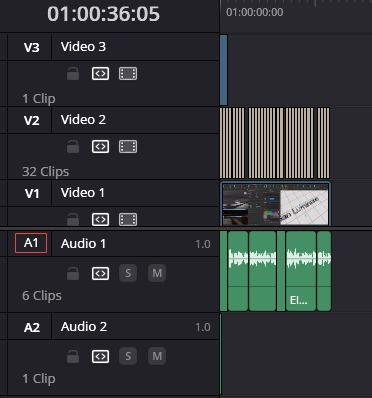Click the Audio 2 channel value 1.0
Viewport: 372px width, 398px height.
tap(203, 327)
